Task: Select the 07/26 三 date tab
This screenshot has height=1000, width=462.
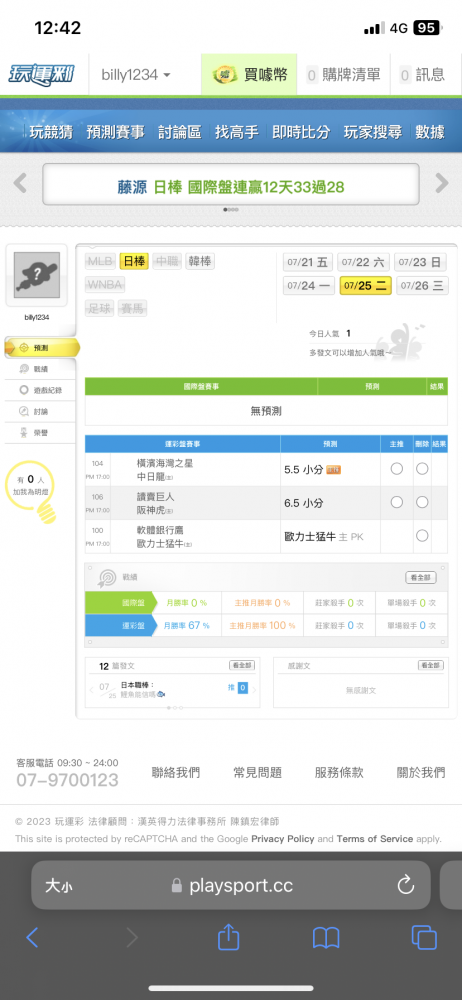Action: (x=422, y=285)
